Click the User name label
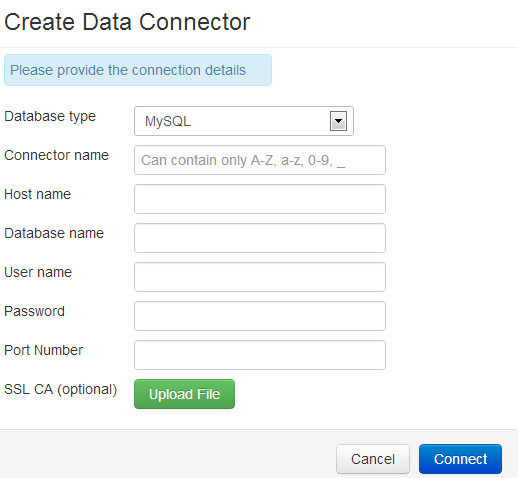Image resolution: width=518 pixels, height=478 pixels. click(38, 272)
